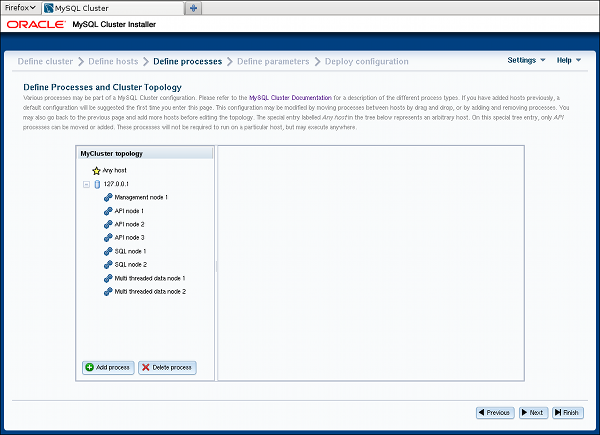Click the 127.0.0.1 host server icon
Screen dimensions: 600x435
(97, 184)
